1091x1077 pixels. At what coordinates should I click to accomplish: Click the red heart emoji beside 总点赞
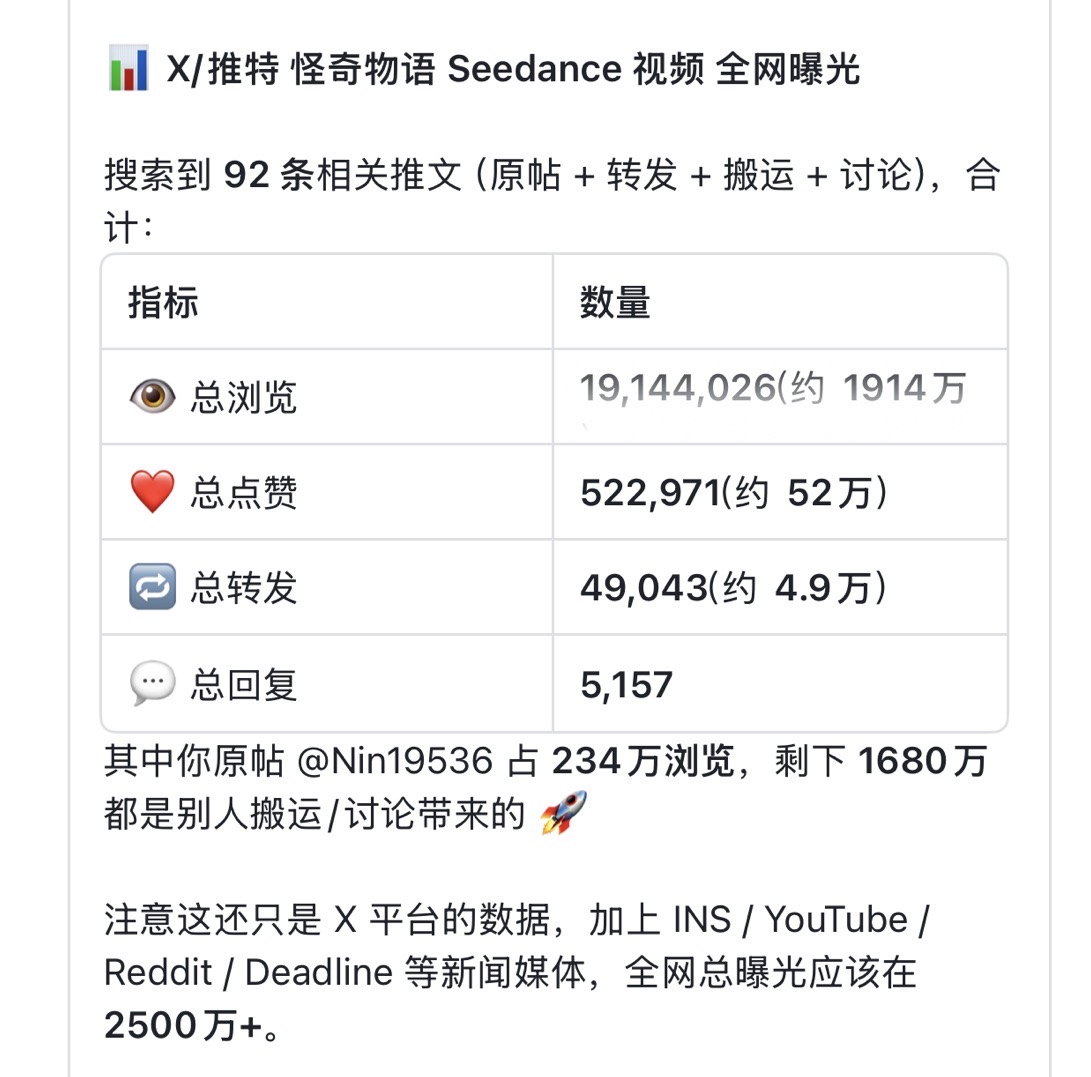click(x=152, y=492)
